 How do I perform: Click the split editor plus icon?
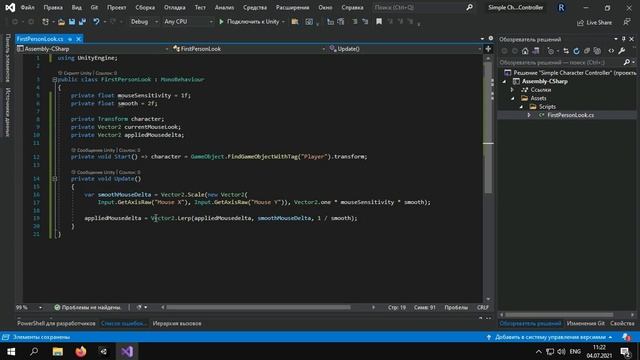pos(488,49)
